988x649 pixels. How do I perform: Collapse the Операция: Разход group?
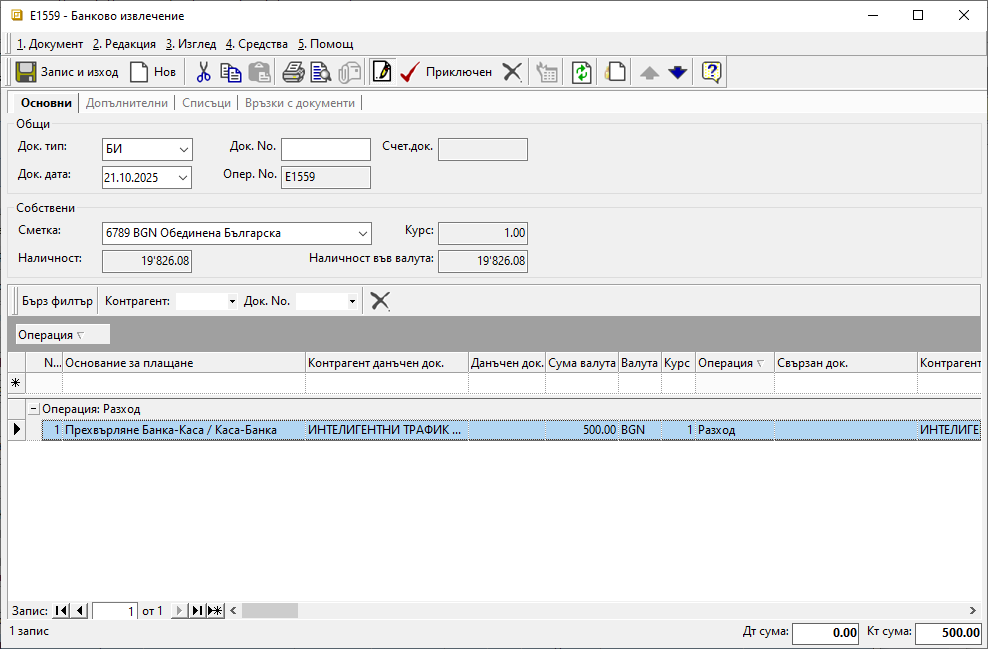33,409
